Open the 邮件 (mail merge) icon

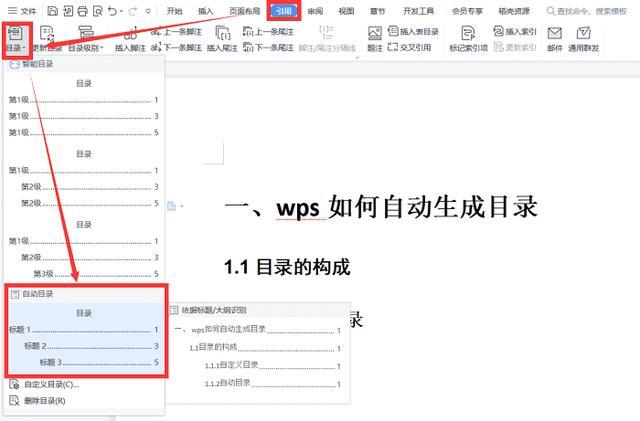tap(555, 38)
